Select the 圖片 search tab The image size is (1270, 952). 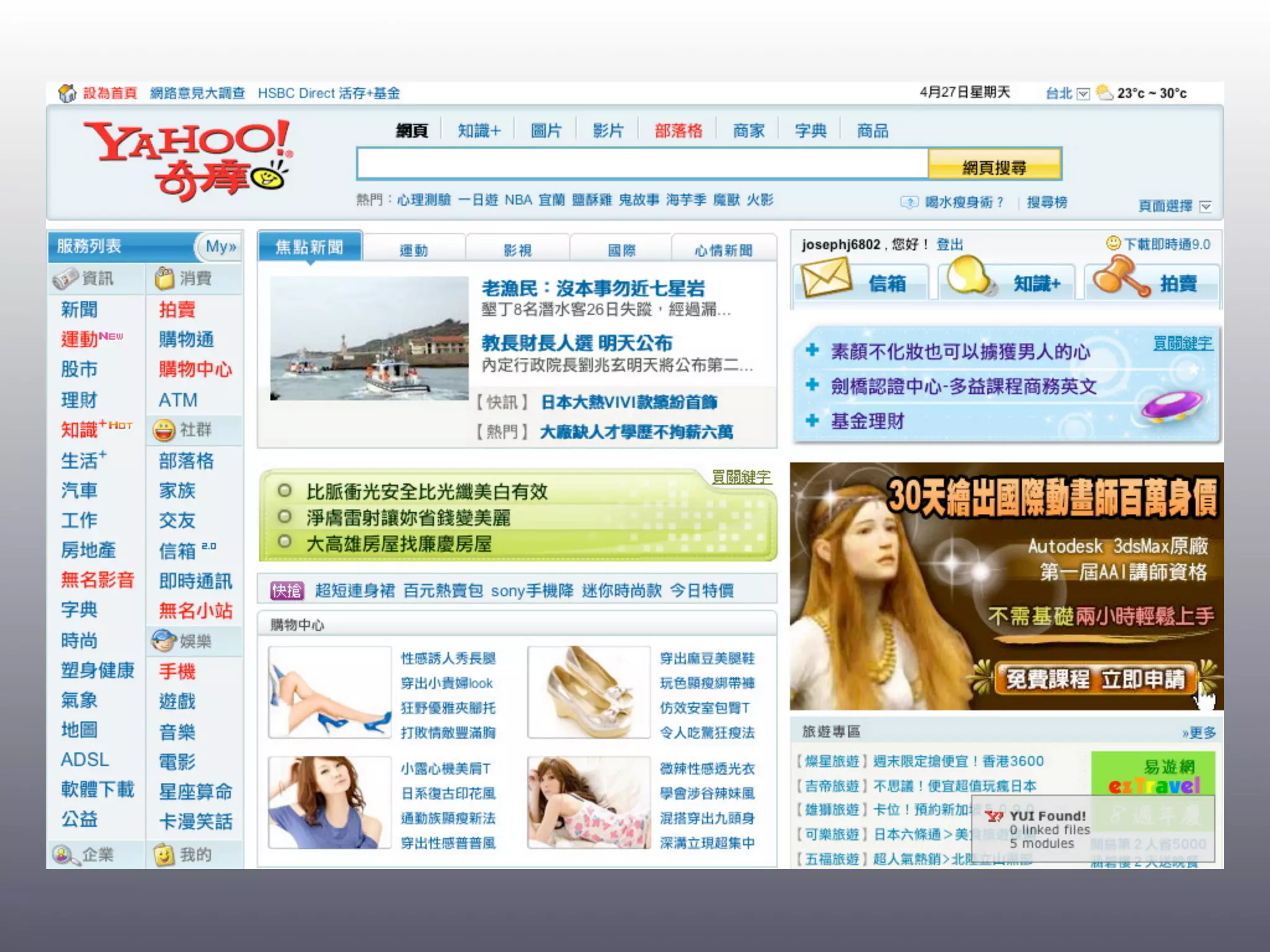pos(546,131)
